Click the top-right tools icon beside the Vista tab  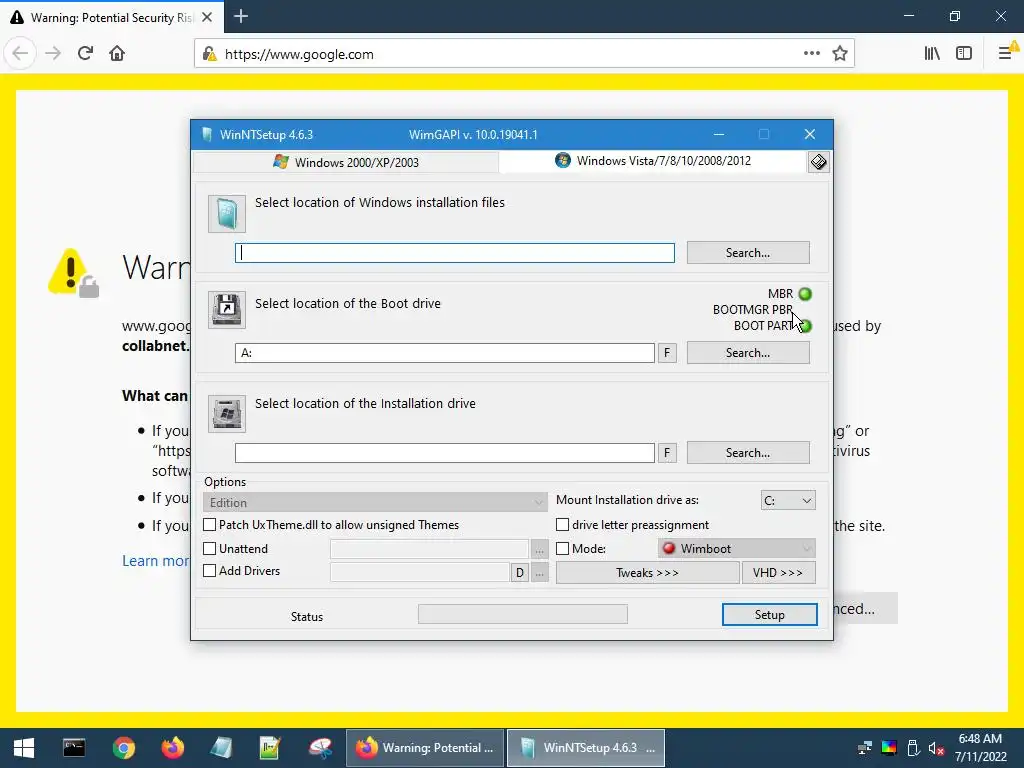(x=818, y=162)
